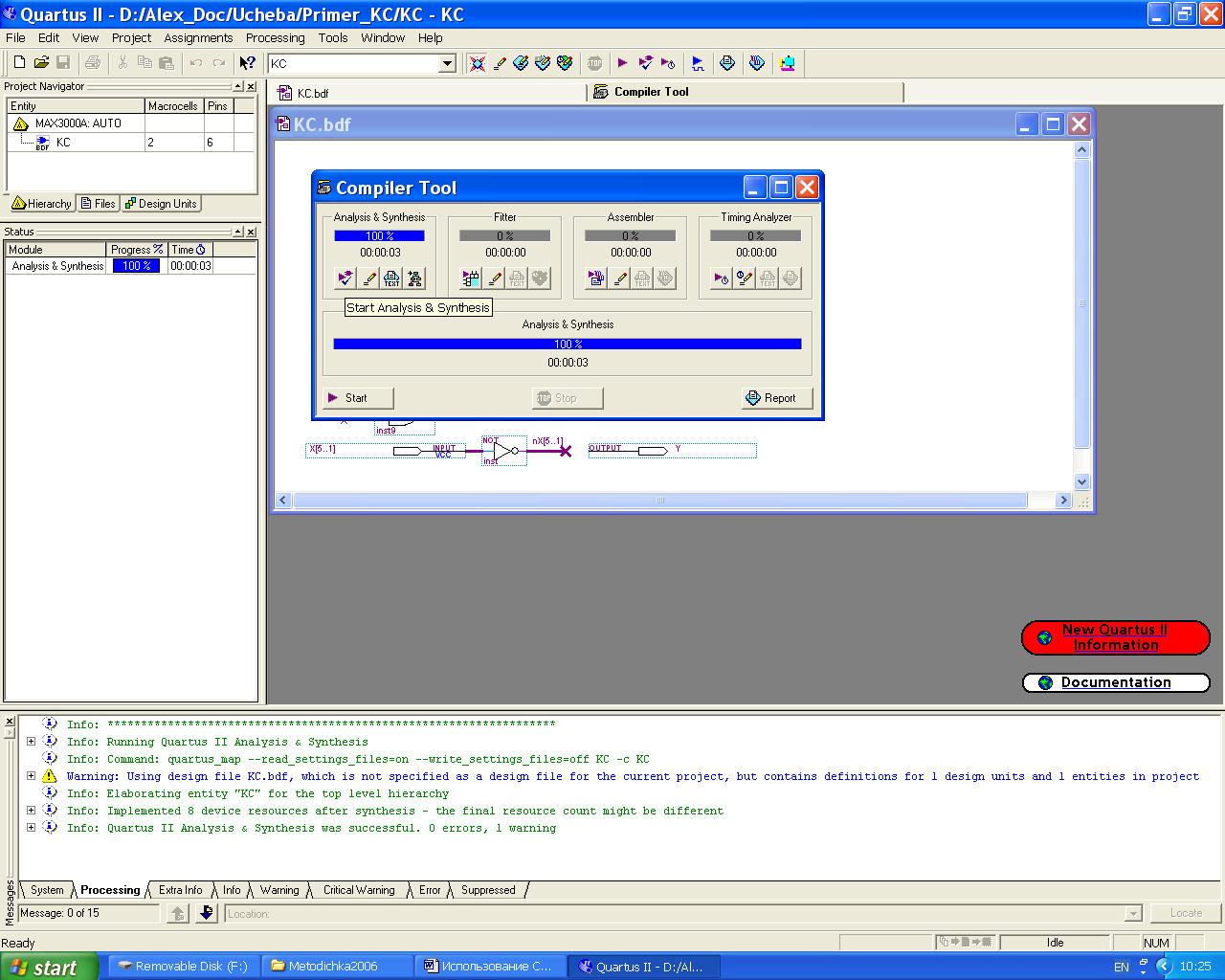Click the KC.bdf horizontal scrollbar
1225x980 pixels.
pos(659,501)
